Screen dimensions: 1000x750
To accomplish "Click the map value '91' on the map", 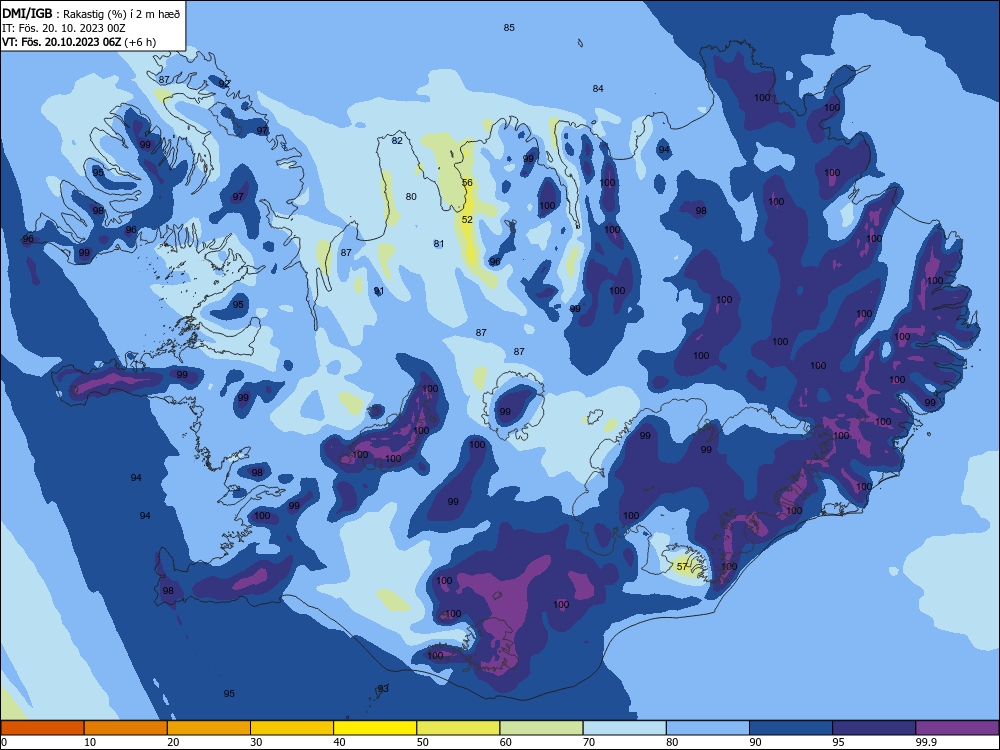I will click(379, 291).
